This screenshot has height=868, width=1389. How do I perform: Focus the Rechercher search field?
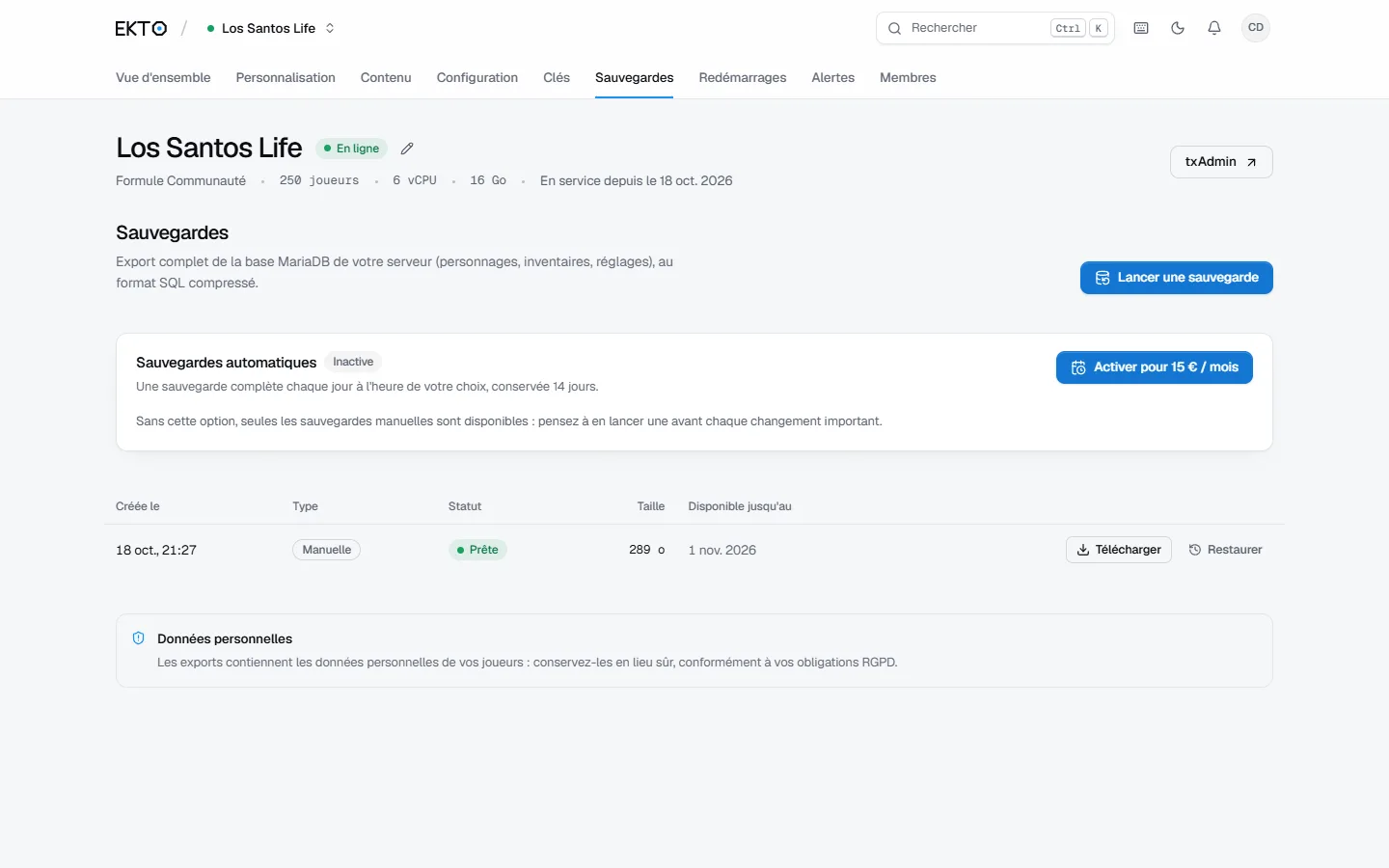tap(995, 28)
